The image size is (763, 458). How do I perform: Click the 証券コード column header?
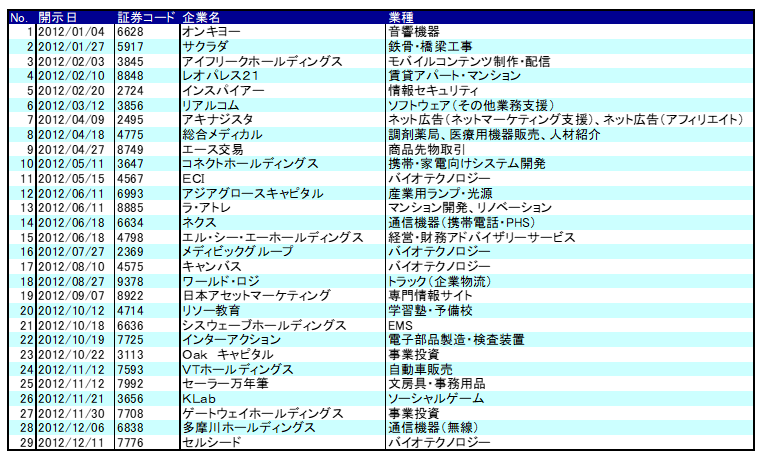coord(145,18)
